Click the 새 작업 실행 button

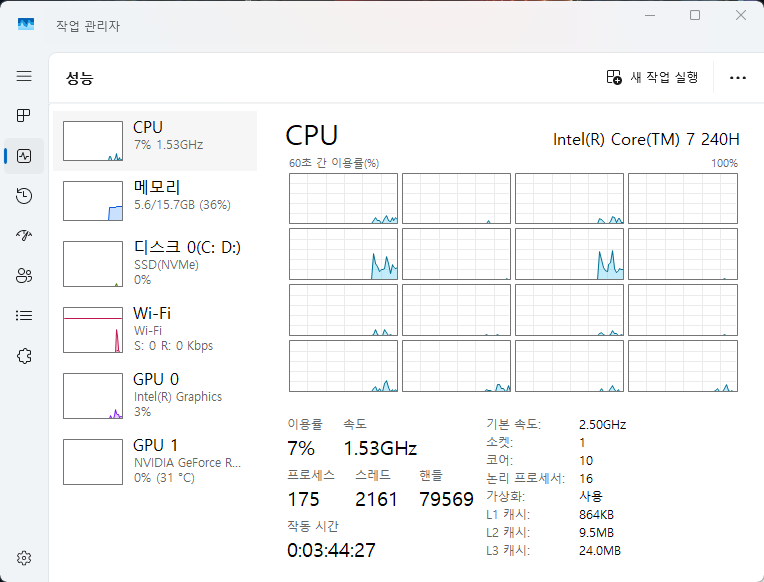pyautogui.click(x=653, y=77)
